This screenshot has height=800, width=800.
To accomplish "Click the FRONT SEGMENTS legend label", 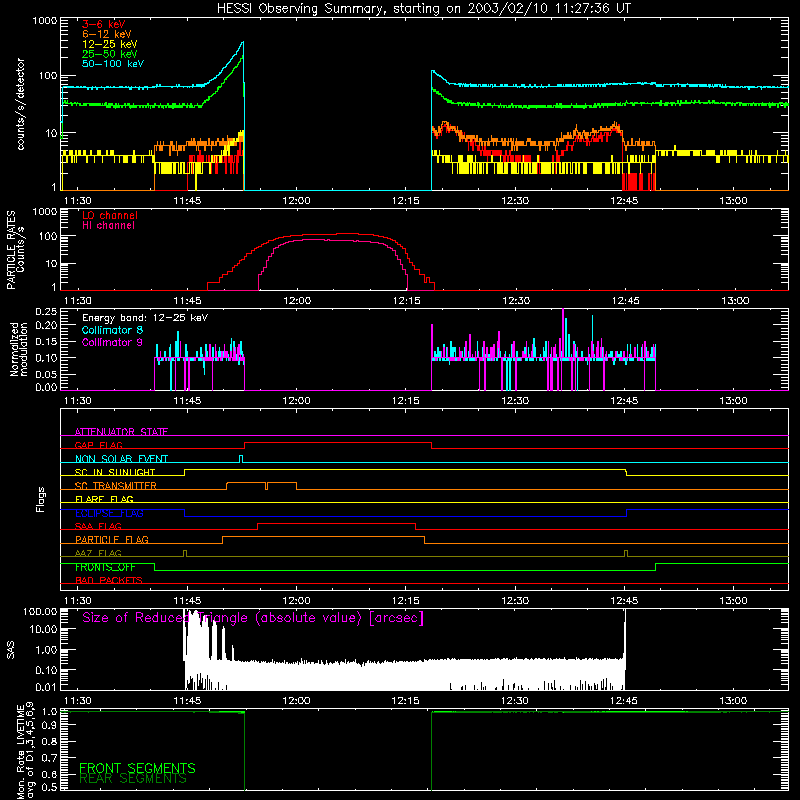I will click(137, 768).
